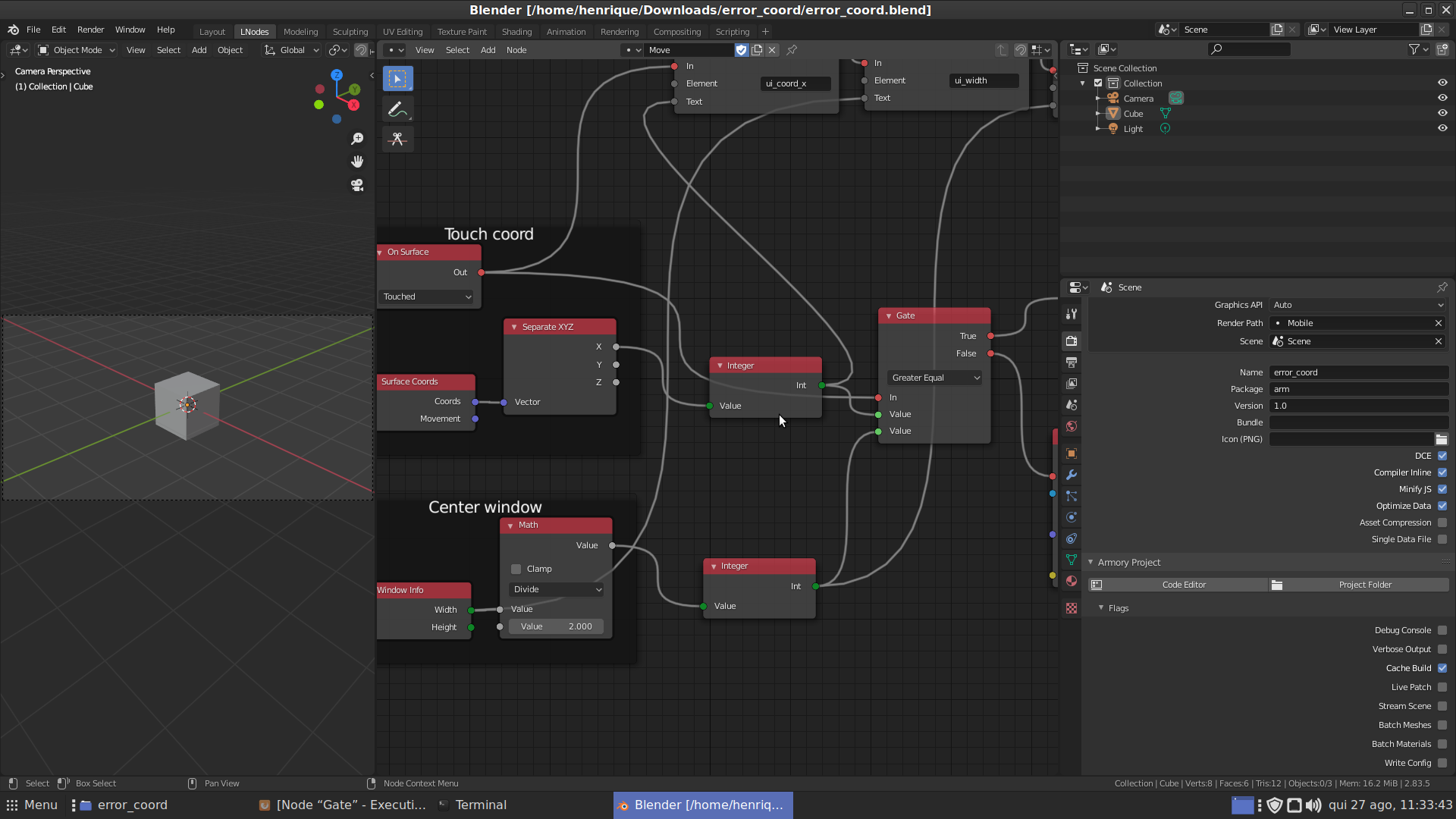Switch to the World properties tab (globe icon)

coord(1071,425)
